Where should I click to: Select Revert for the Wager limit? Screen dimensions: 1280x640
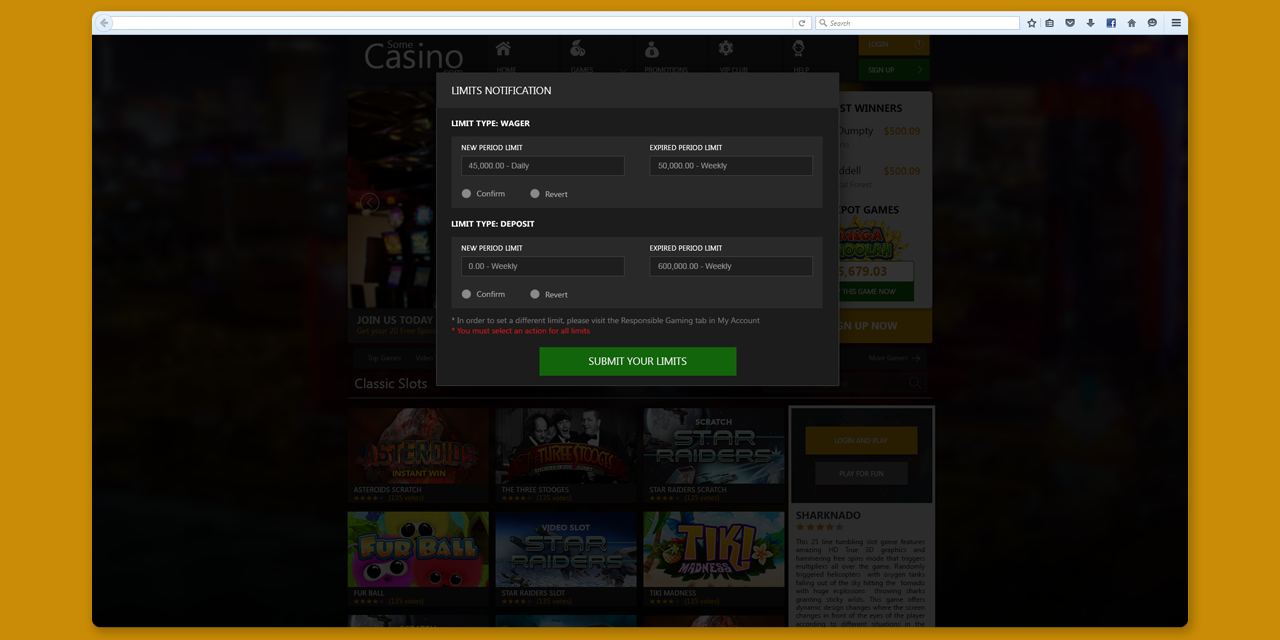point(535,194)
